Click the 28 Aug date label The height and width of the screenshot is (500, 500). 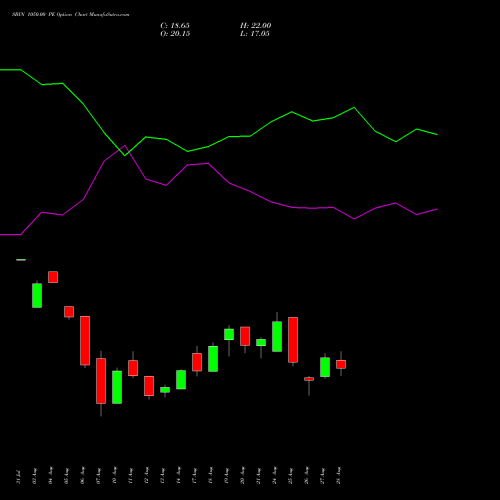(338, 476)
